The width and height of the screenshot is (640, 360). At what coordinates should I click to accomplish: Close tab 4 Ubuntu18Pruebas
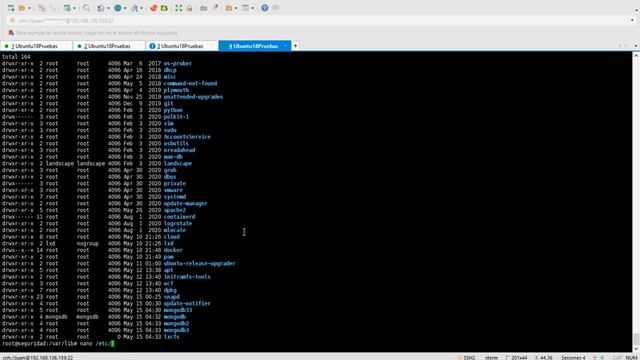pyautogui.click(x=285, y=46)
